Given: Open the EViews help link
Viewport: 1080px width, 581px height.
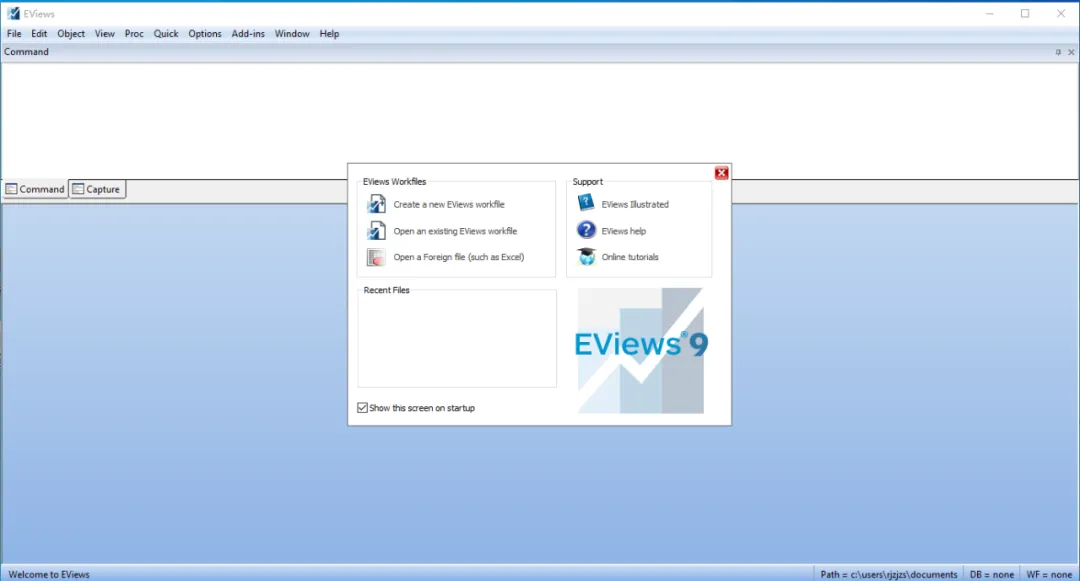Looking at the screenshot, I should 623,231.
